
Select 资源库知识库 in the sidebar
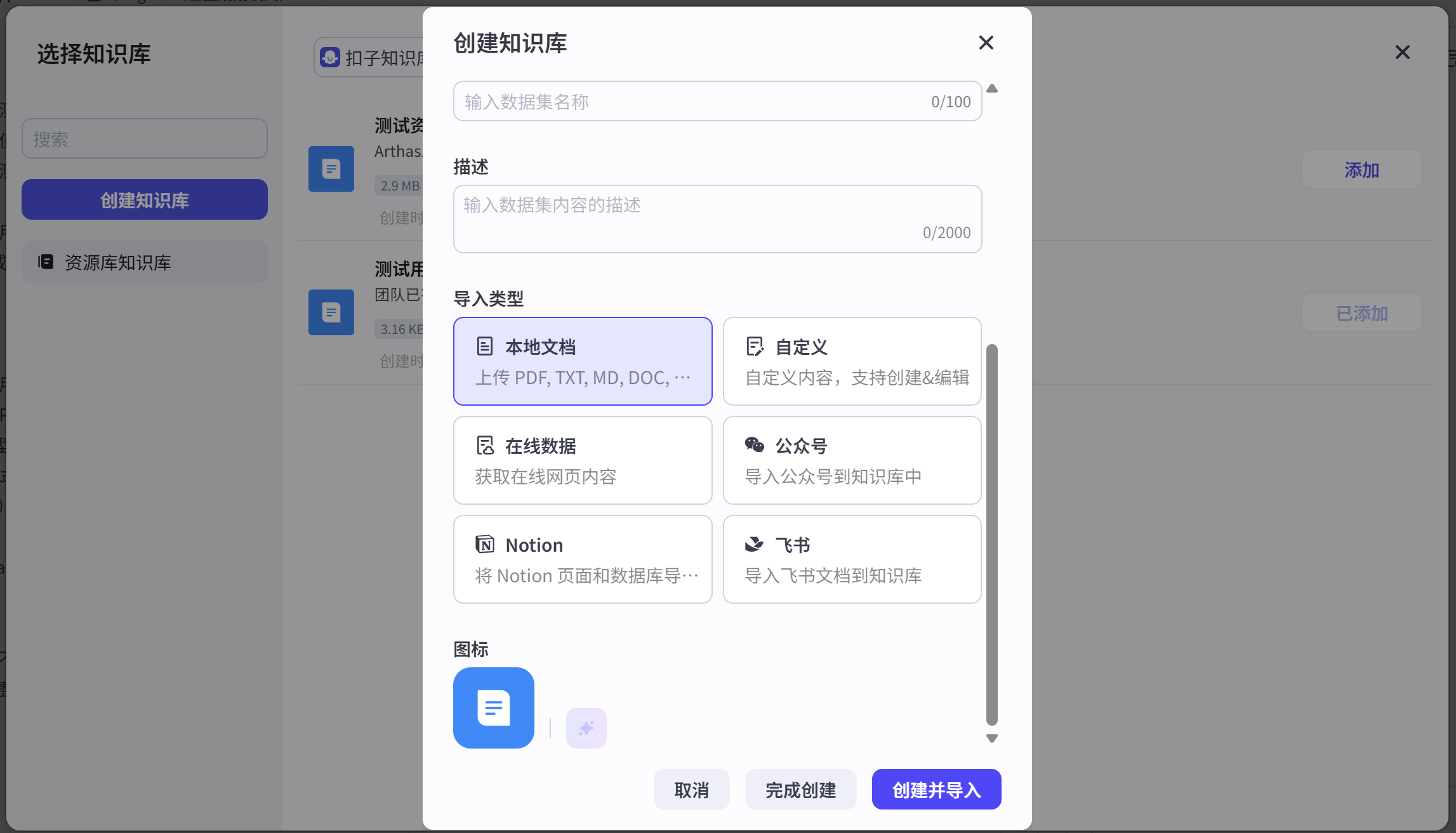(x=145, y=262)
